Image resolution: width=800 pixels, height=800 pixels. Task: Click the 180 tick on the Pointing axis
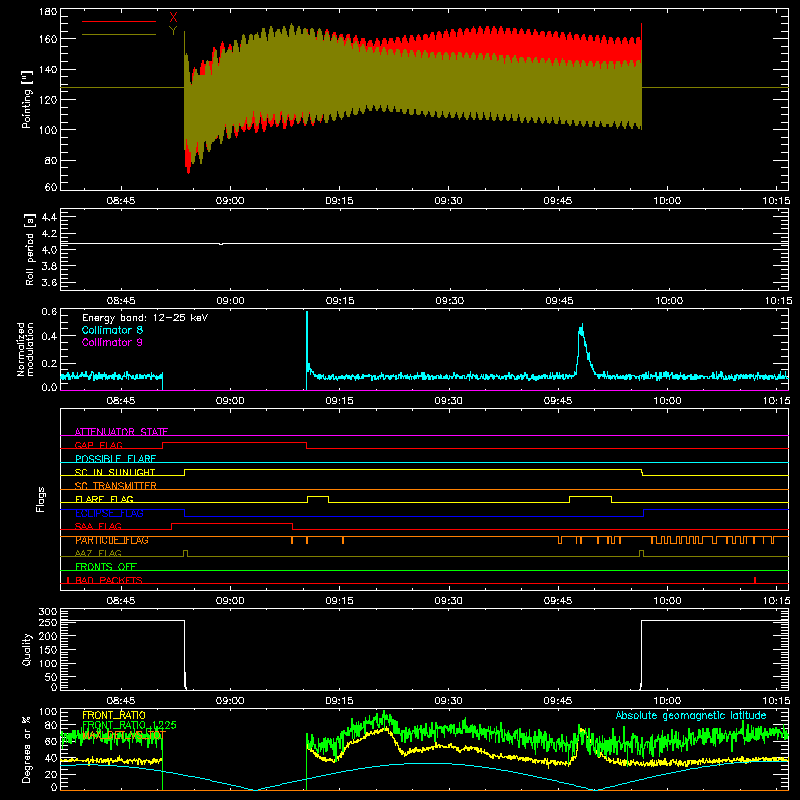coord(48,12)
